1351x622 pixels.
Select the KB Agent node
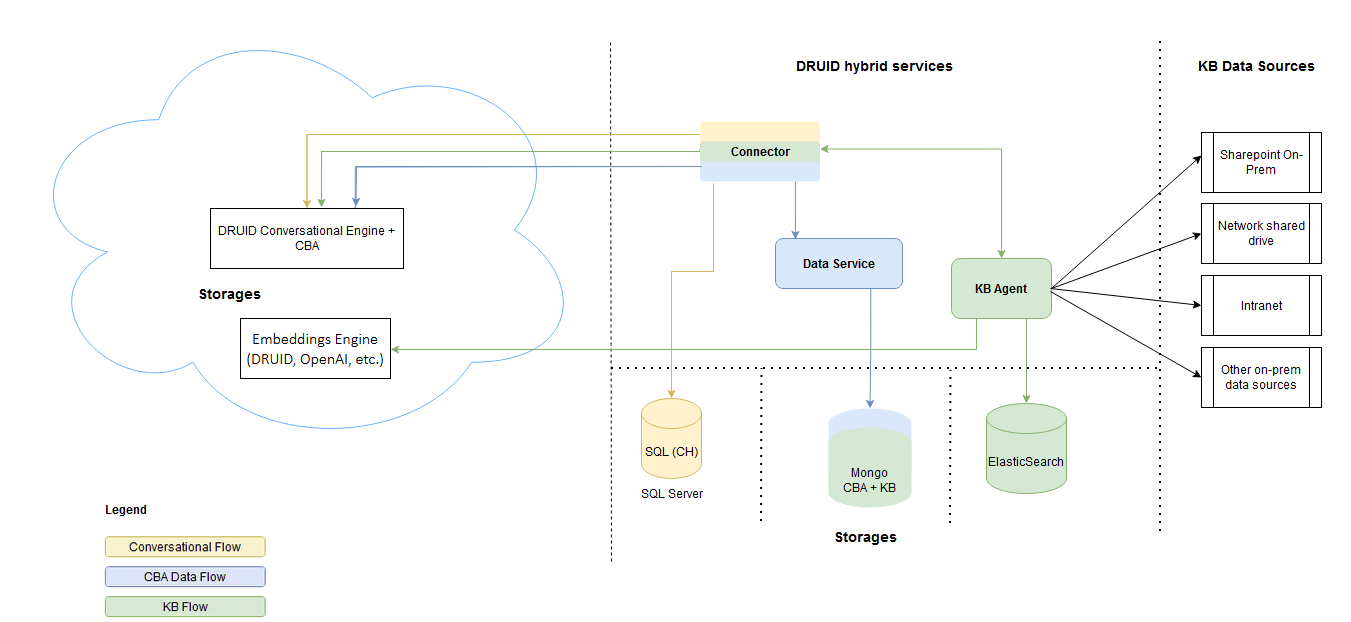tap(1001, 289)
